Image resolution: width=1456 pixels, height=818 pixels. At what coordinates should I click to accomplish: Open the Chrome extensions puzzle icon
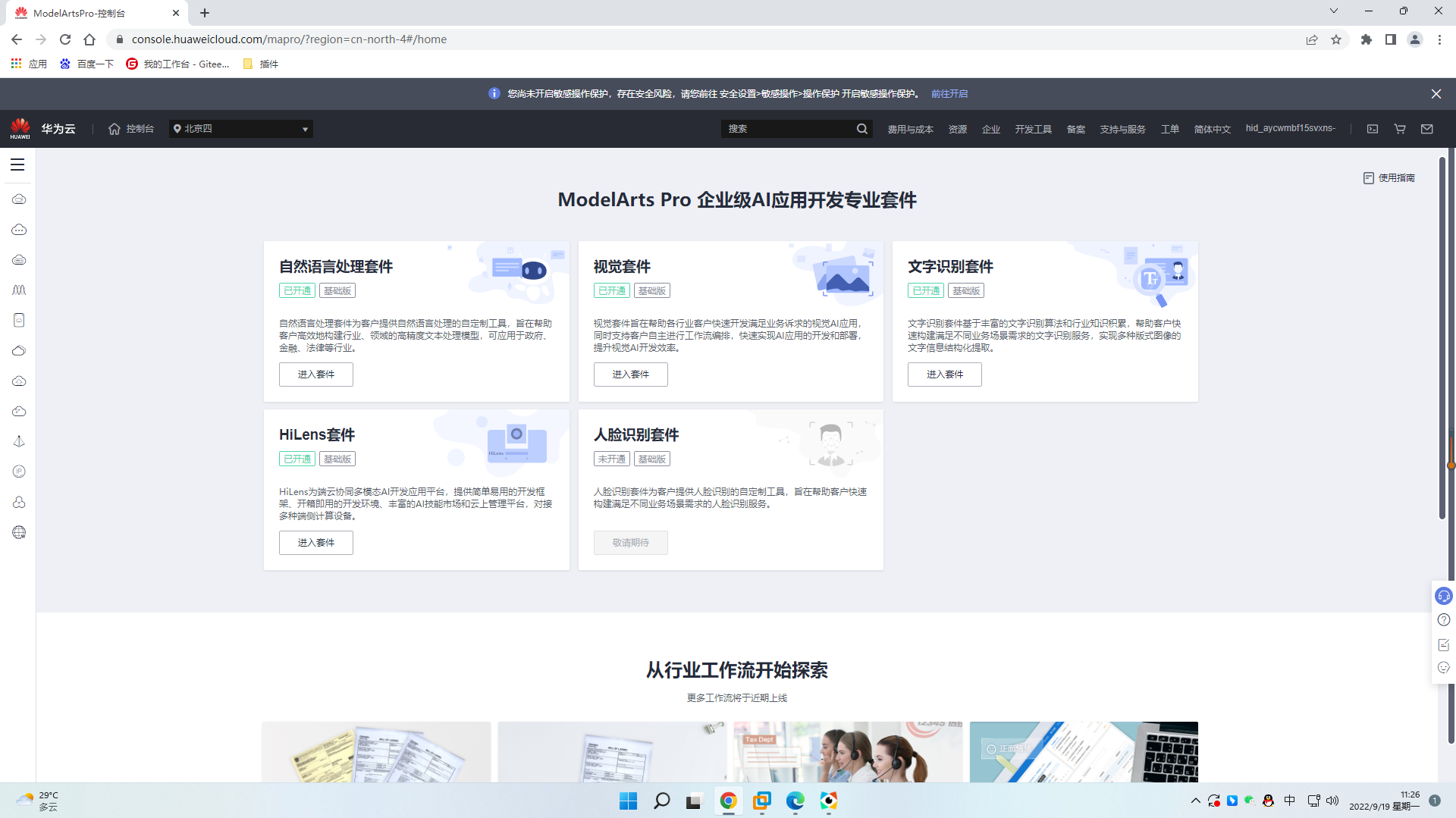pos(1367,39)
